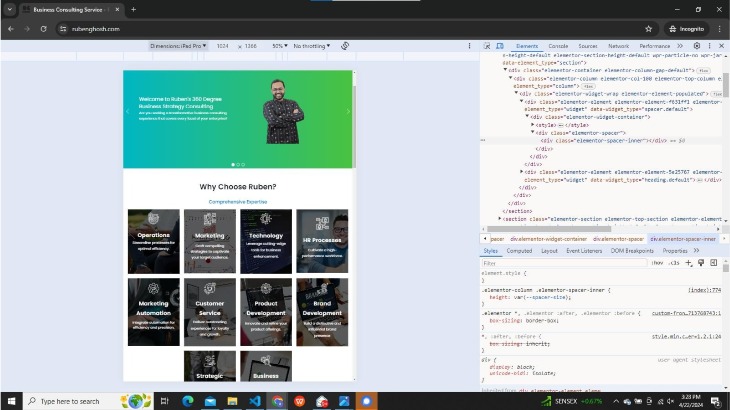Open the style.min.css source link
The image size is (730, 410).
(x=686, y=336)
